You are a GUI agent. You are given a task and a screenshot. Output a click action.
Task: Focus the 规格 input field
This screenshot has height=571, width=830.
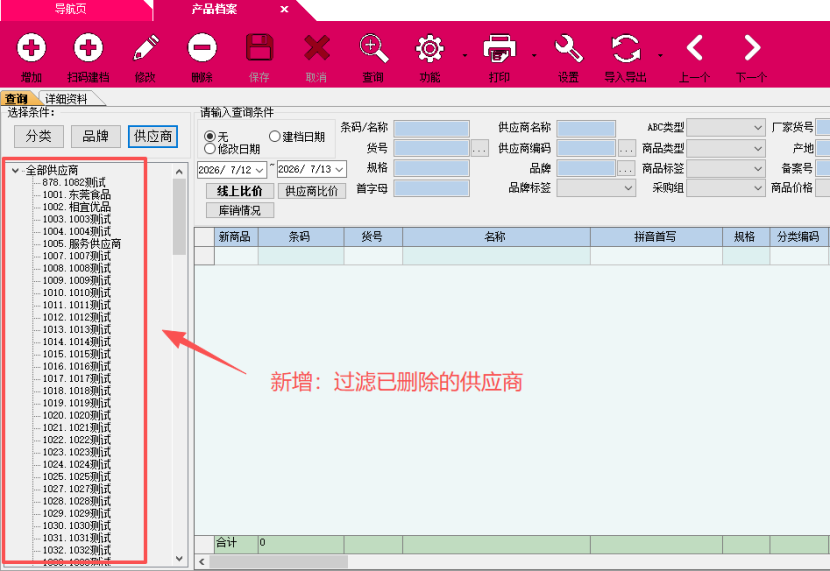tap(431, 168)
